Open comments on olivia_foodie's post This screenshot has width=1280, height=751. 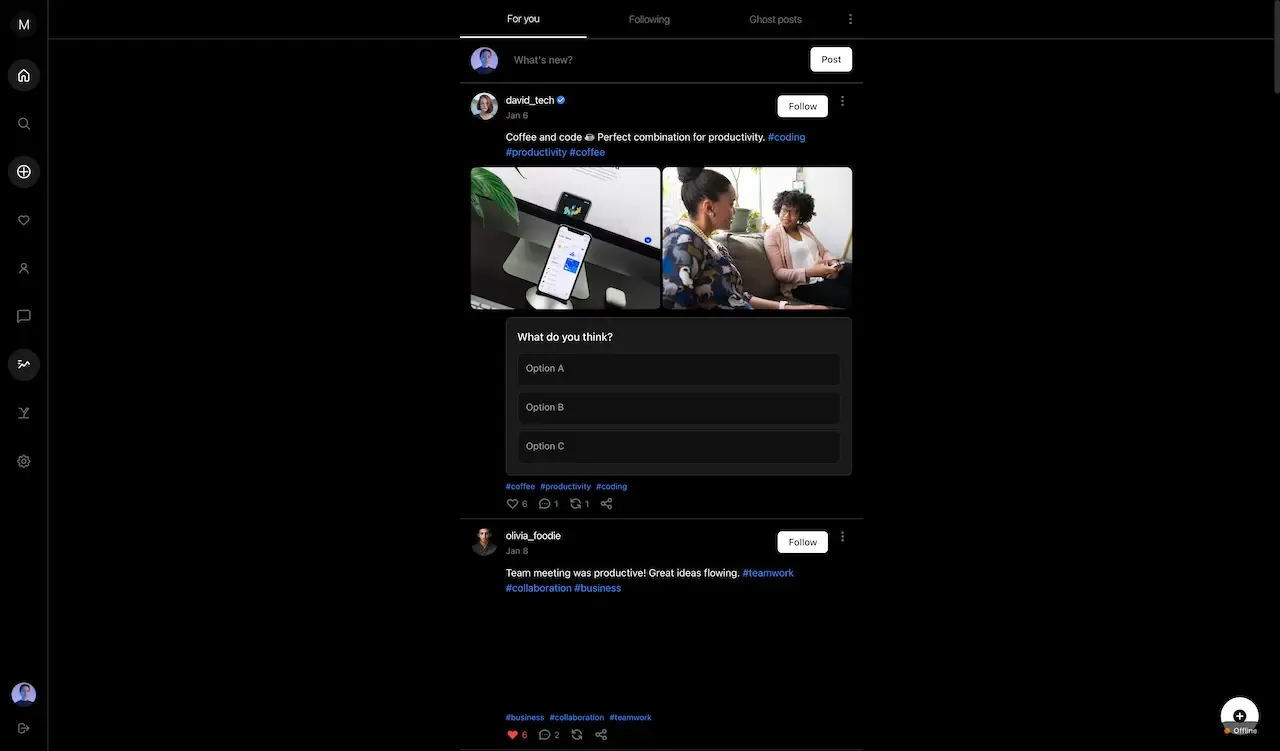tap(545, 735)
